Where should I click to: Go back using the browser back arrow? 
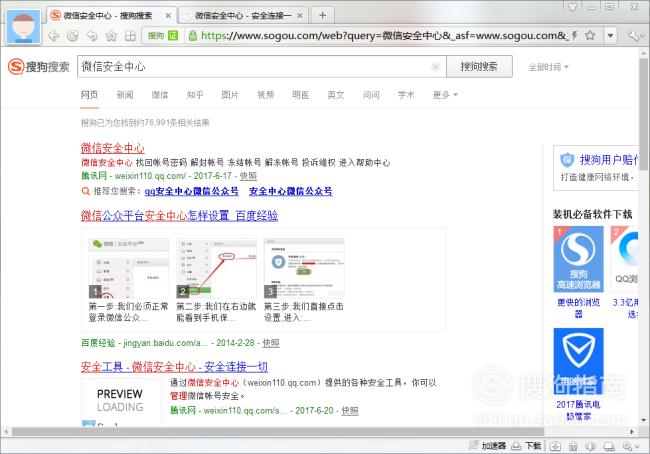[x=53, y=36]
